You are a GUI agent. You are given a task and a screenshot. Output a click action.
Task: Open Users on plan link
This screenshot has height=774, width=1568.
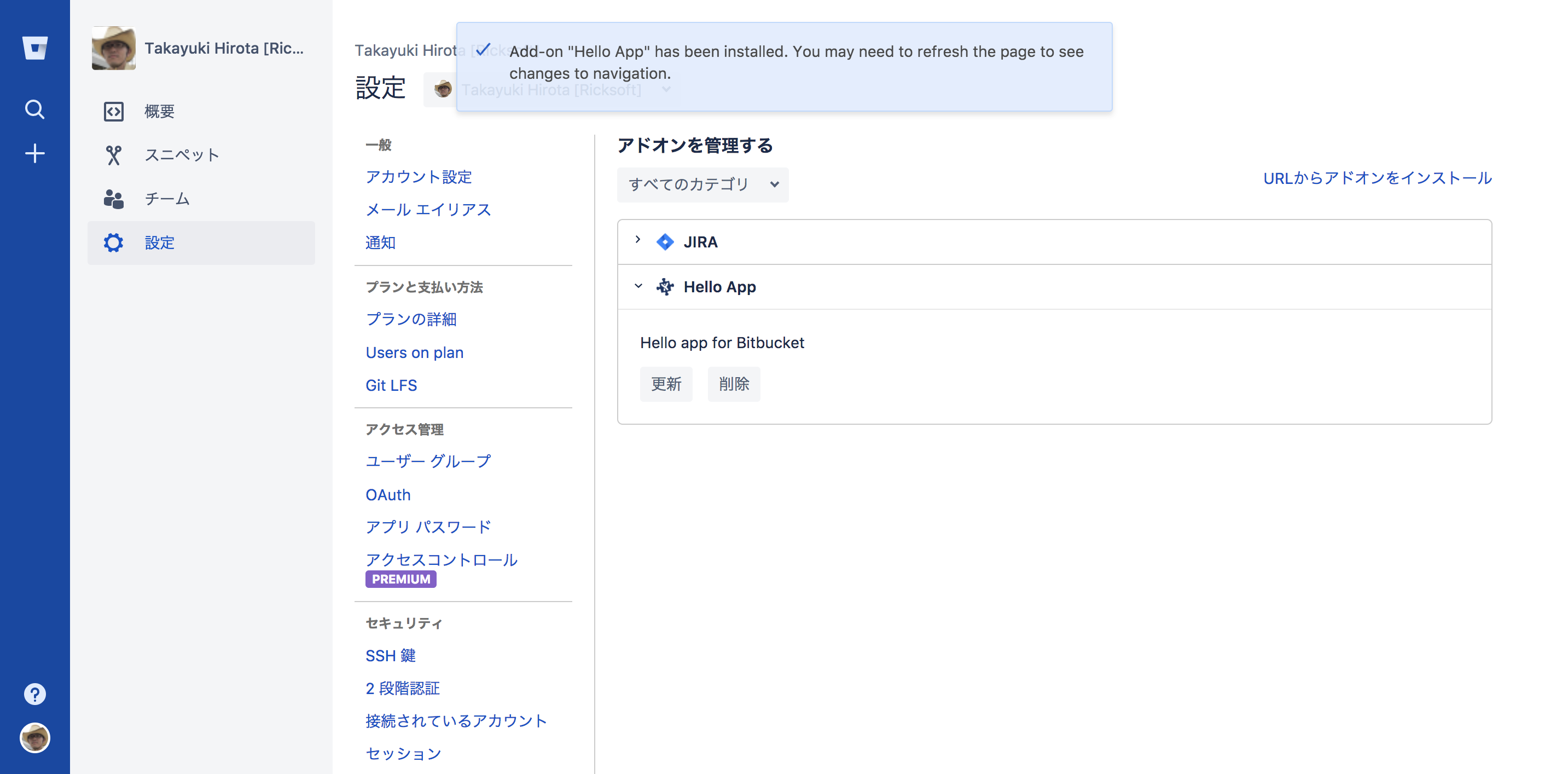tap(414, 353)
